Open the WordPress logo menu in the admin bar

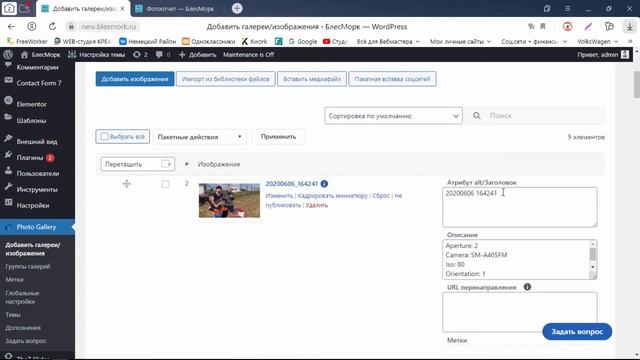[8, 54]
